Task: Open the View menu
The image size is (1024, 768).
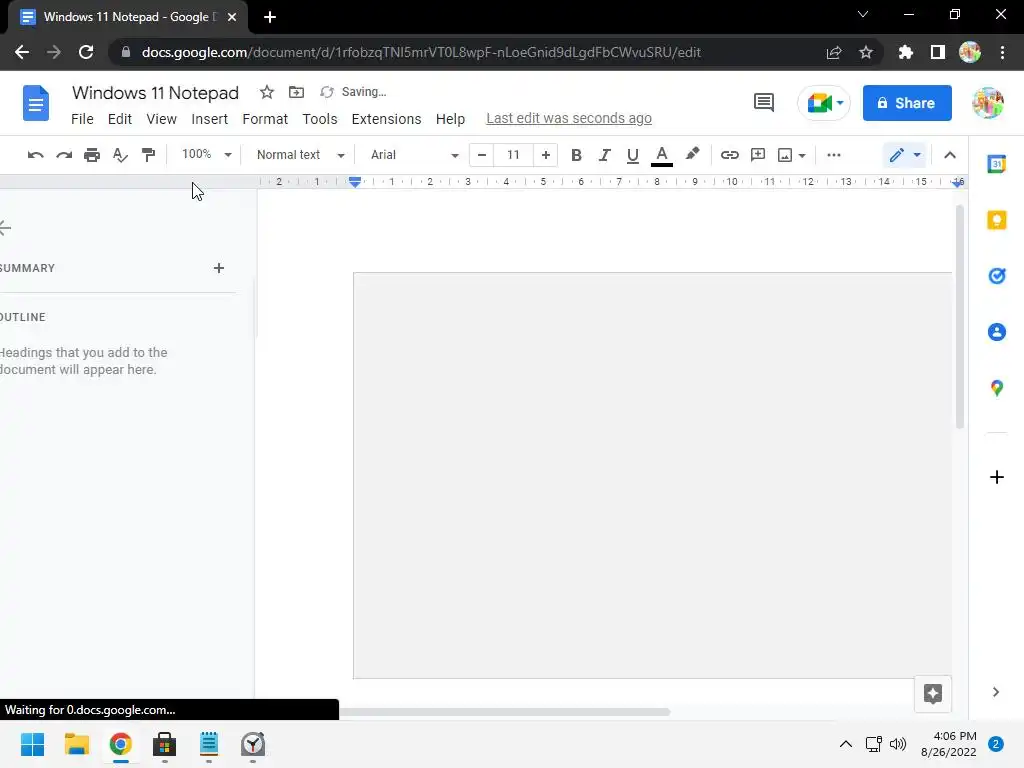Action: click(161, 119)
